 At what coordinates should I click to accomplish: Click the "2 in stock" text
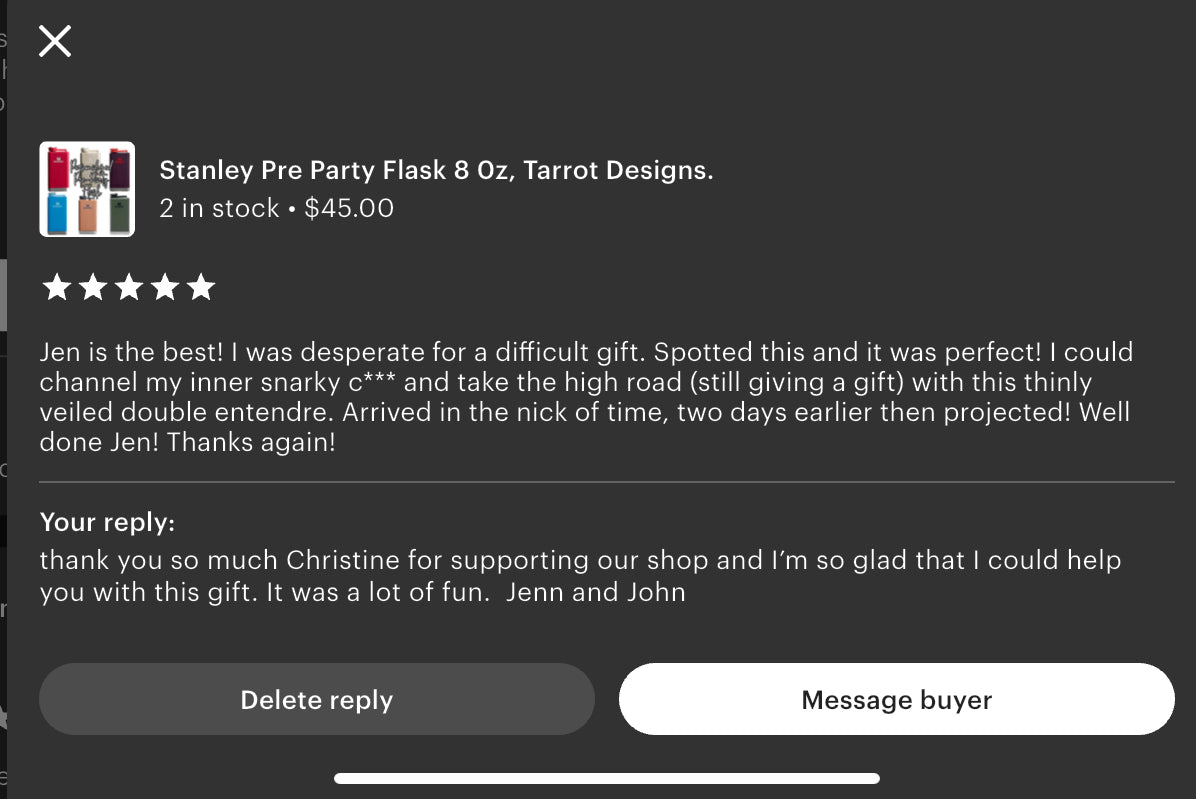(219, 208)
